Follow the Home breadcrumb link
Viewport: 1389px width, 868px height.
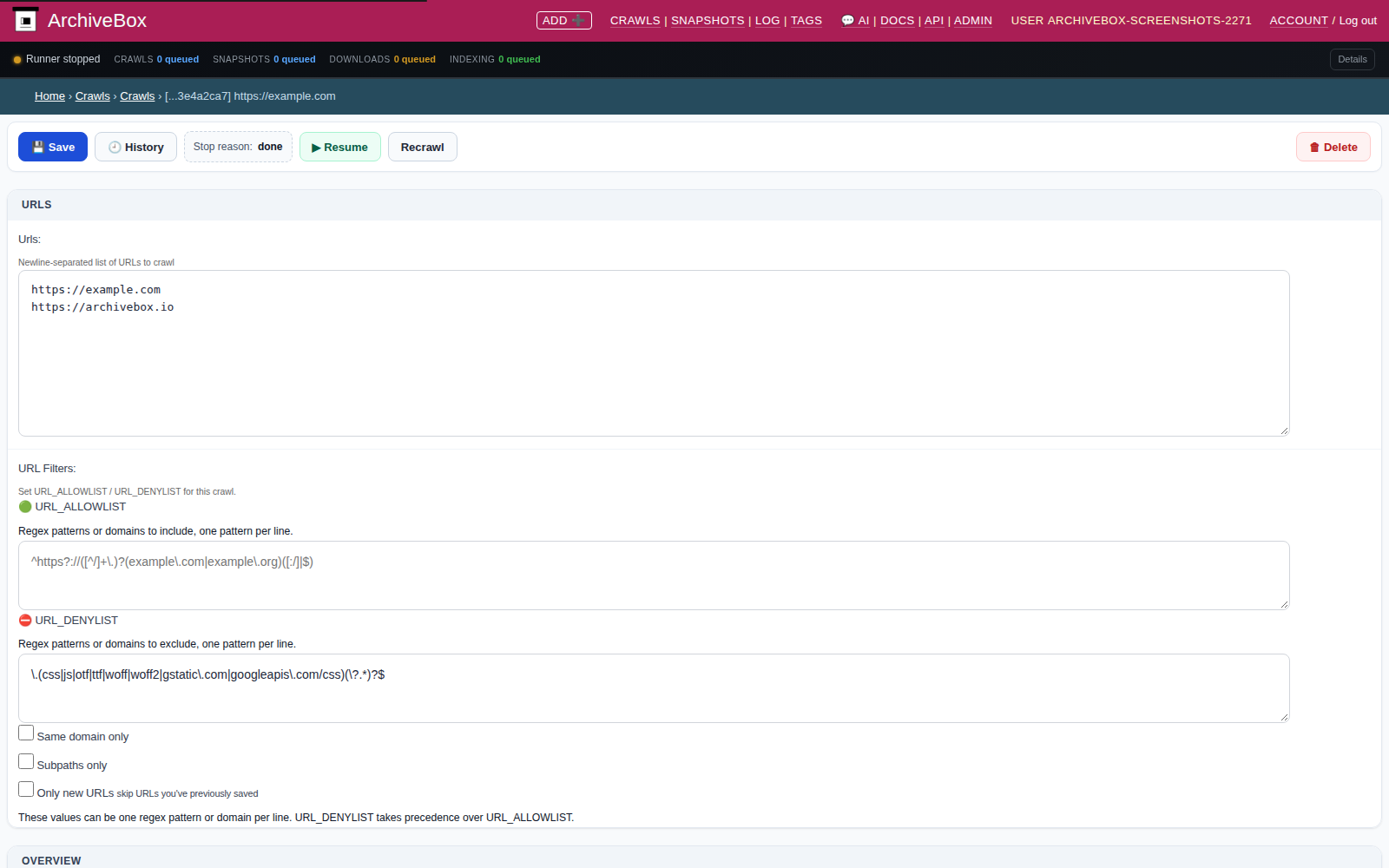coord(49,96)
